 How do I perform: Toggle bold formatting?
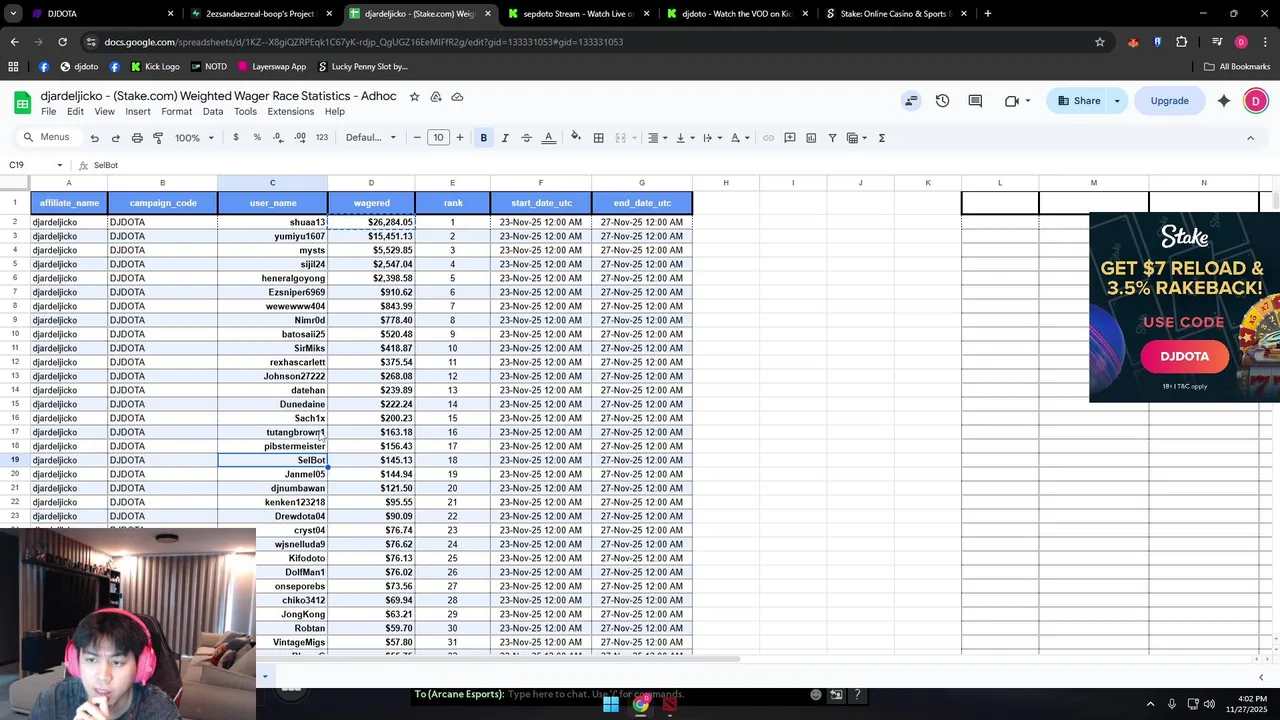coord(483,138)
